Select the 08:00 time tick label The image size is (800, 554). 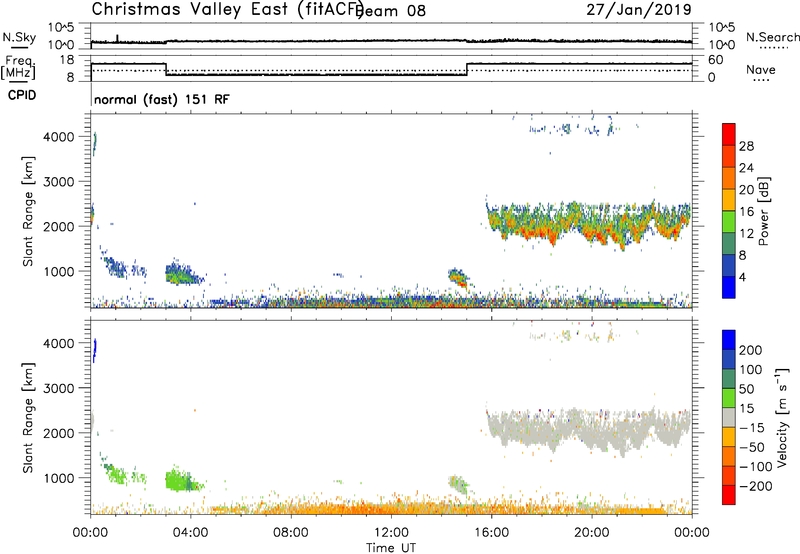point(291,533)
